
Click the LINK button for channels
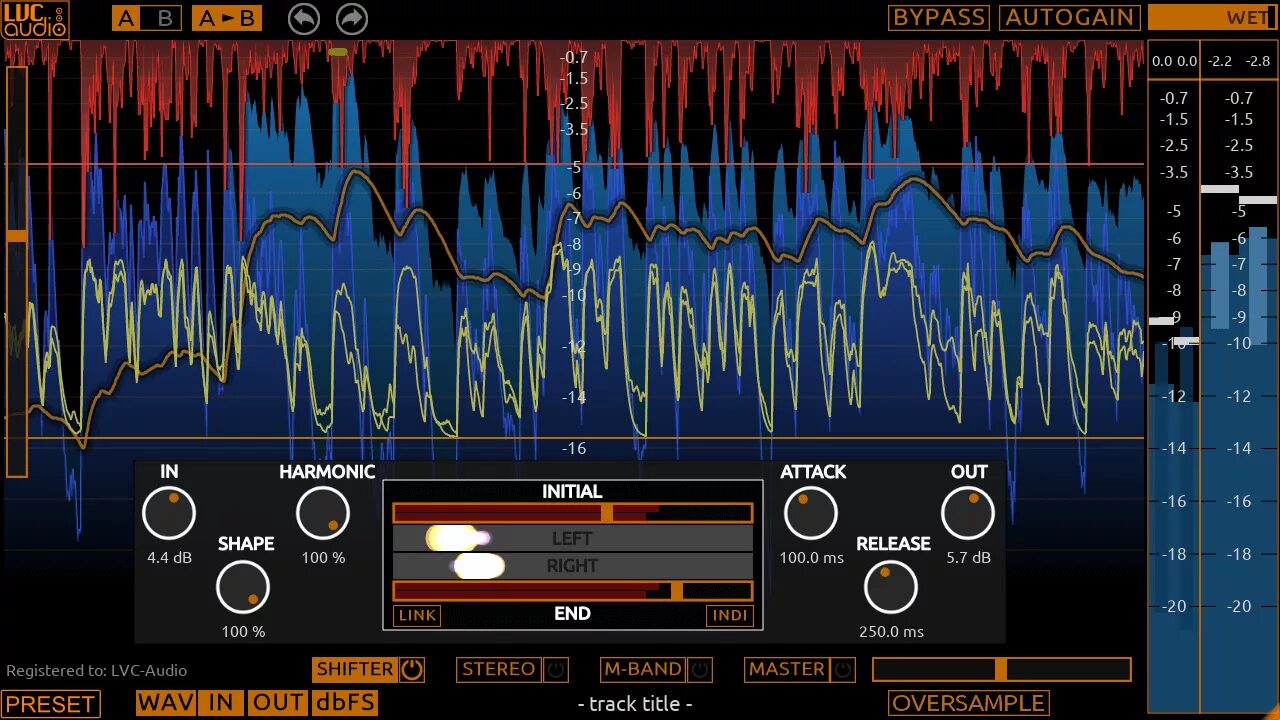[416, 615]
